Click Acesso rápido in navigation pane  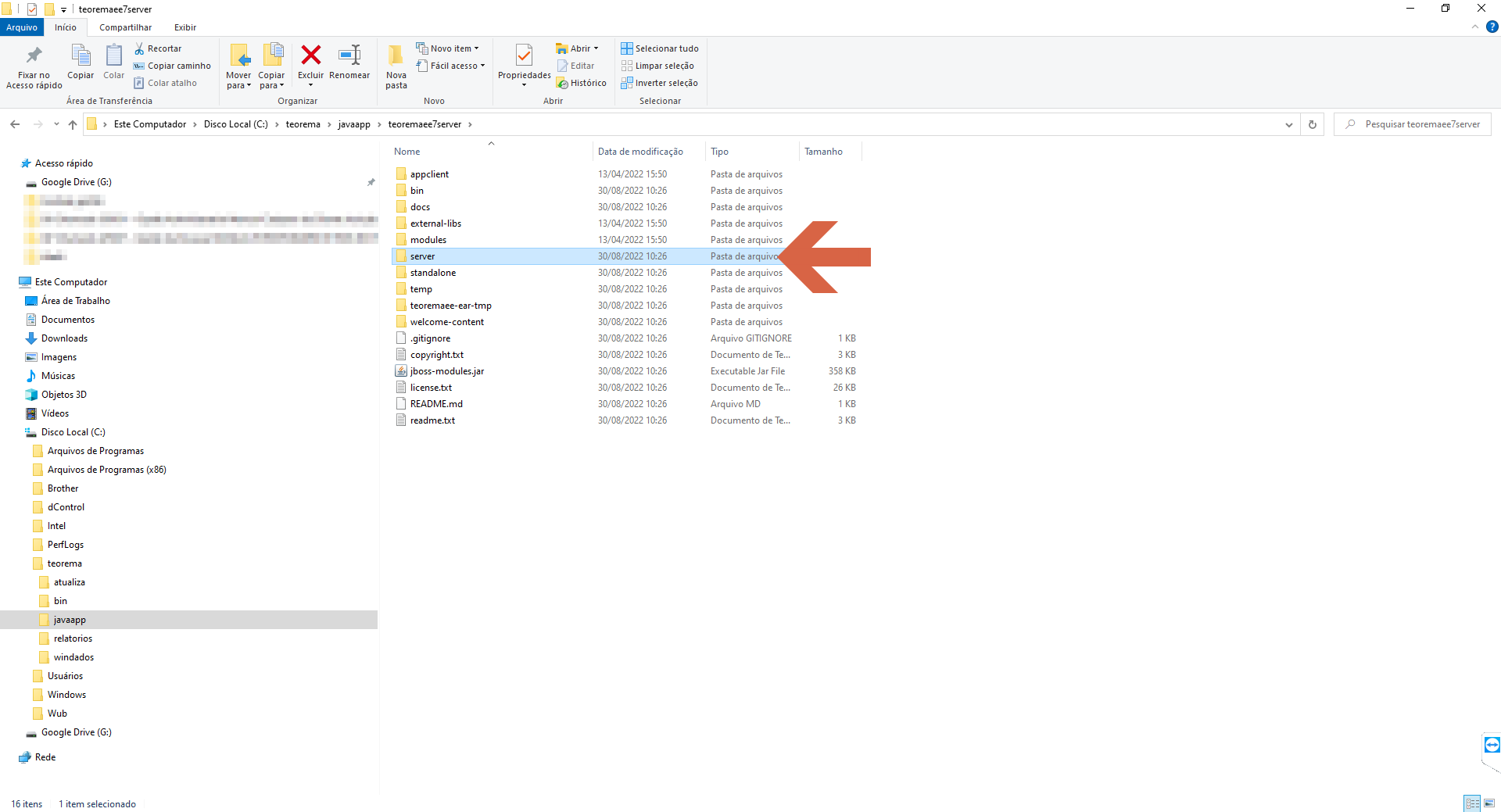(x=63, y=163)
